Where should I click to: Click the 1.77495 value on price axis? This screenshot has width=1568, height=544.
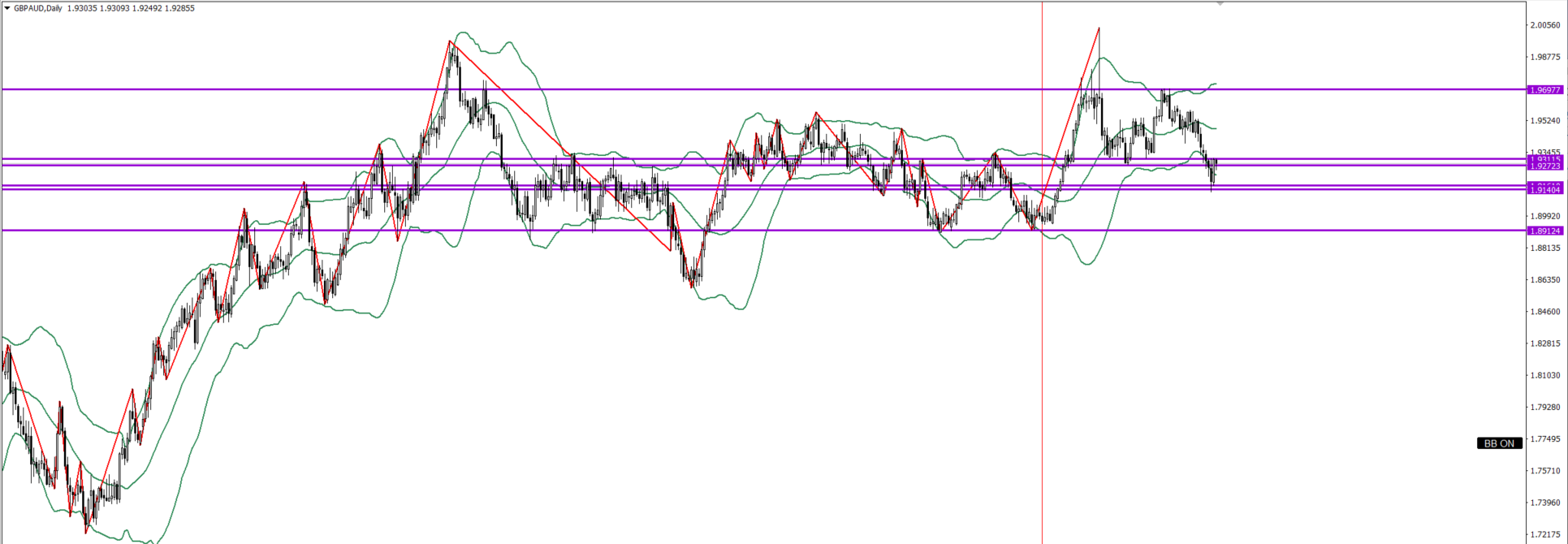1544,439
